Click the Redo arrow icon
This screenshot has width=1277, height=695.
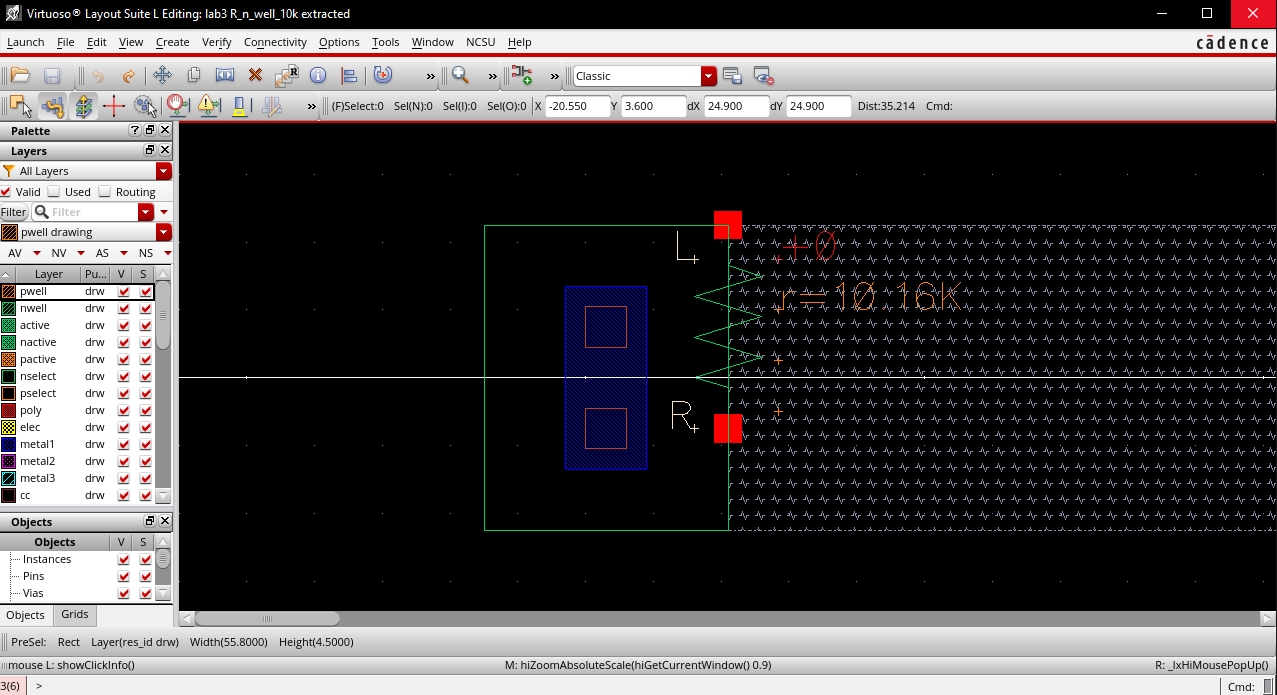[x=128, y=76]
